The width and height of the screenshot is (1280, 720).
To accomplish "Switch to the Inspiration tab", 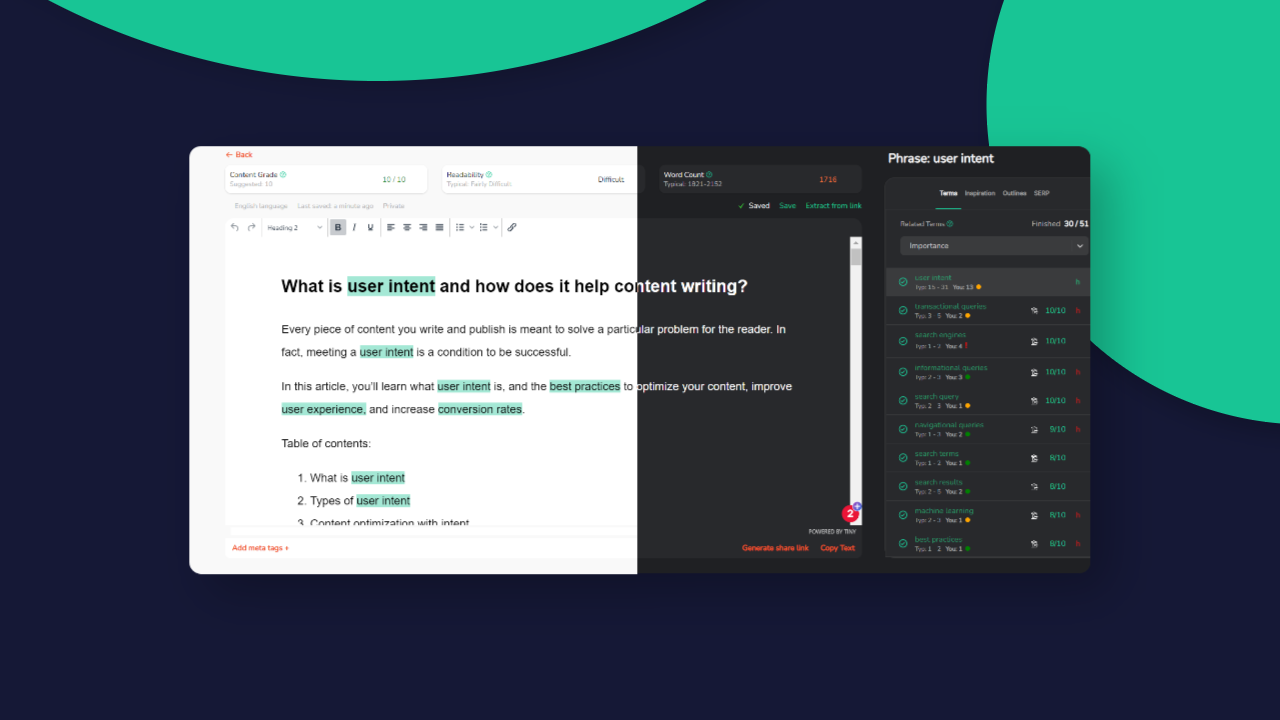I will (980, 193).
